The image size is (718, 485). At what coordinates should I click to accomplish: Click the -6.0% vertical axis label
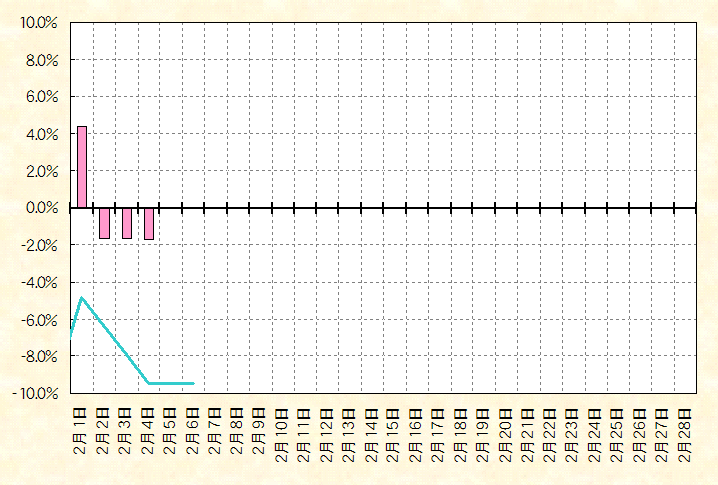point(39,319)
